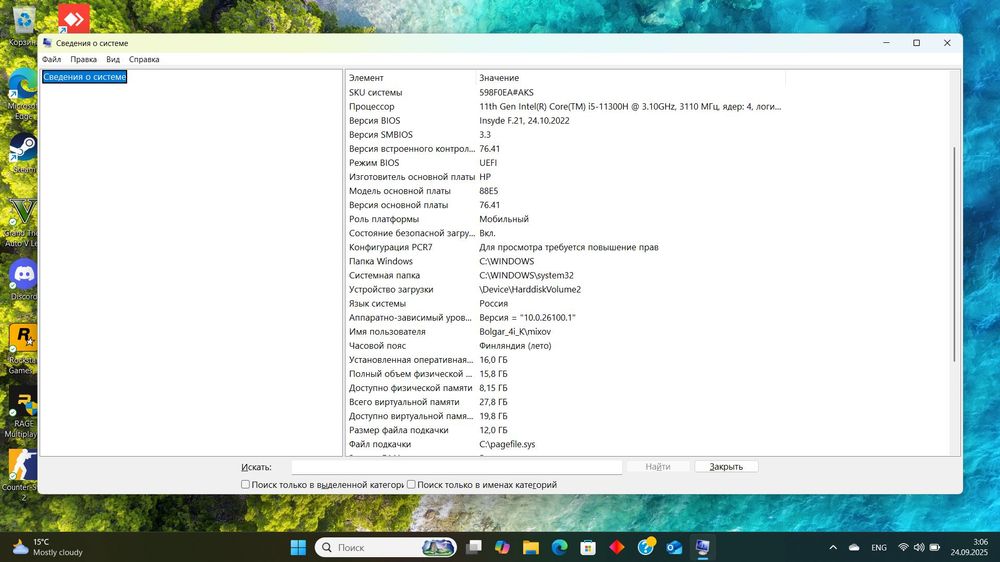
Task: Click the vertical scrollbar in details pane
Action: point(954,255)
